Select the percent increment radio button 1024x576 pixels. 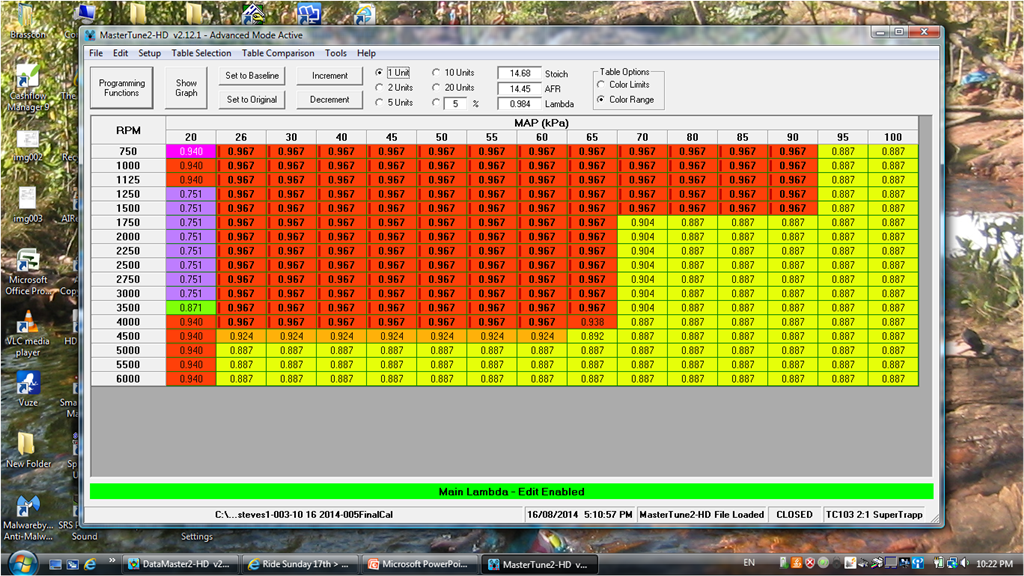click(436, 103)
